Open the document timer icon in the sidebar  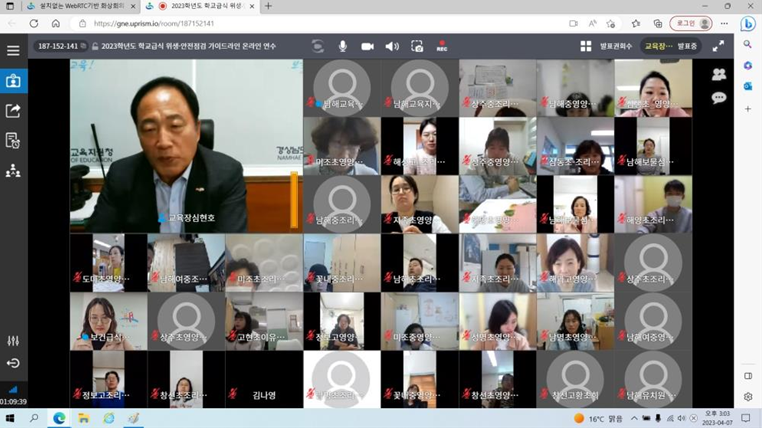tap(13, 141)
